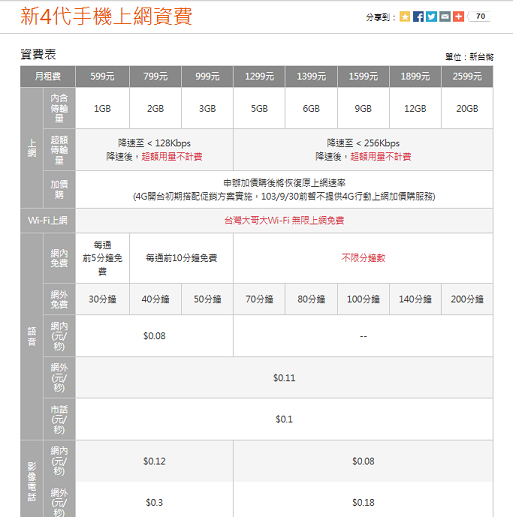The width and height of the screenshot is (513, 517).
Task: Click 申辦加價購後將恢復原上網速率 text
Action: click(x=284, y=183)
